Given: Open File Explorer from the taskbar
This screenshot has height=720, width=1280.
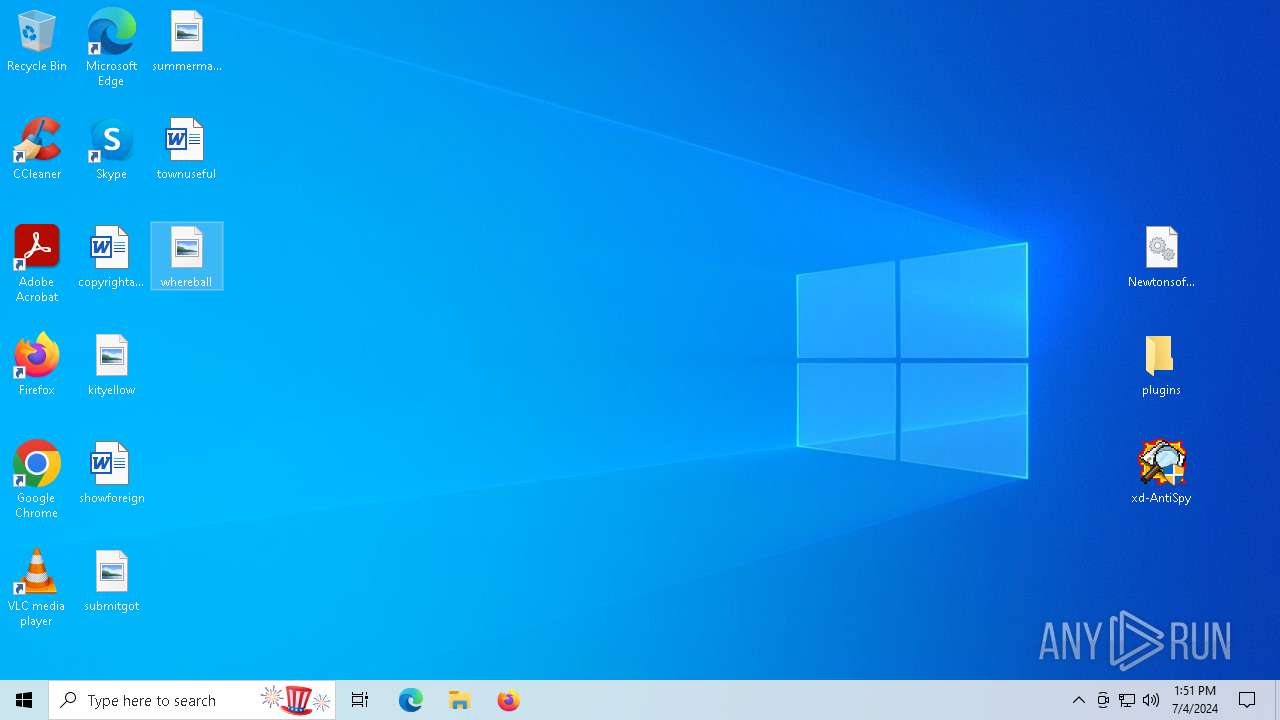Looking at the screenshot, I should 460,700.
